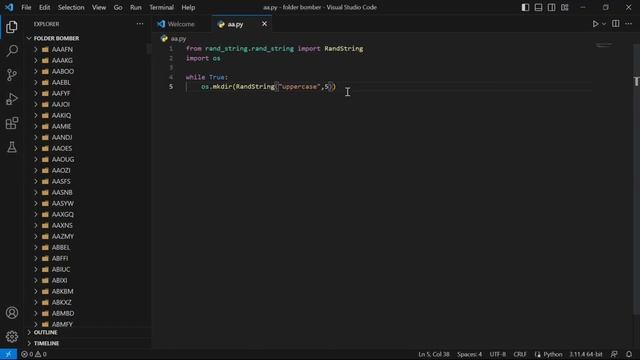Open the Terminal menu

(161, 7)
